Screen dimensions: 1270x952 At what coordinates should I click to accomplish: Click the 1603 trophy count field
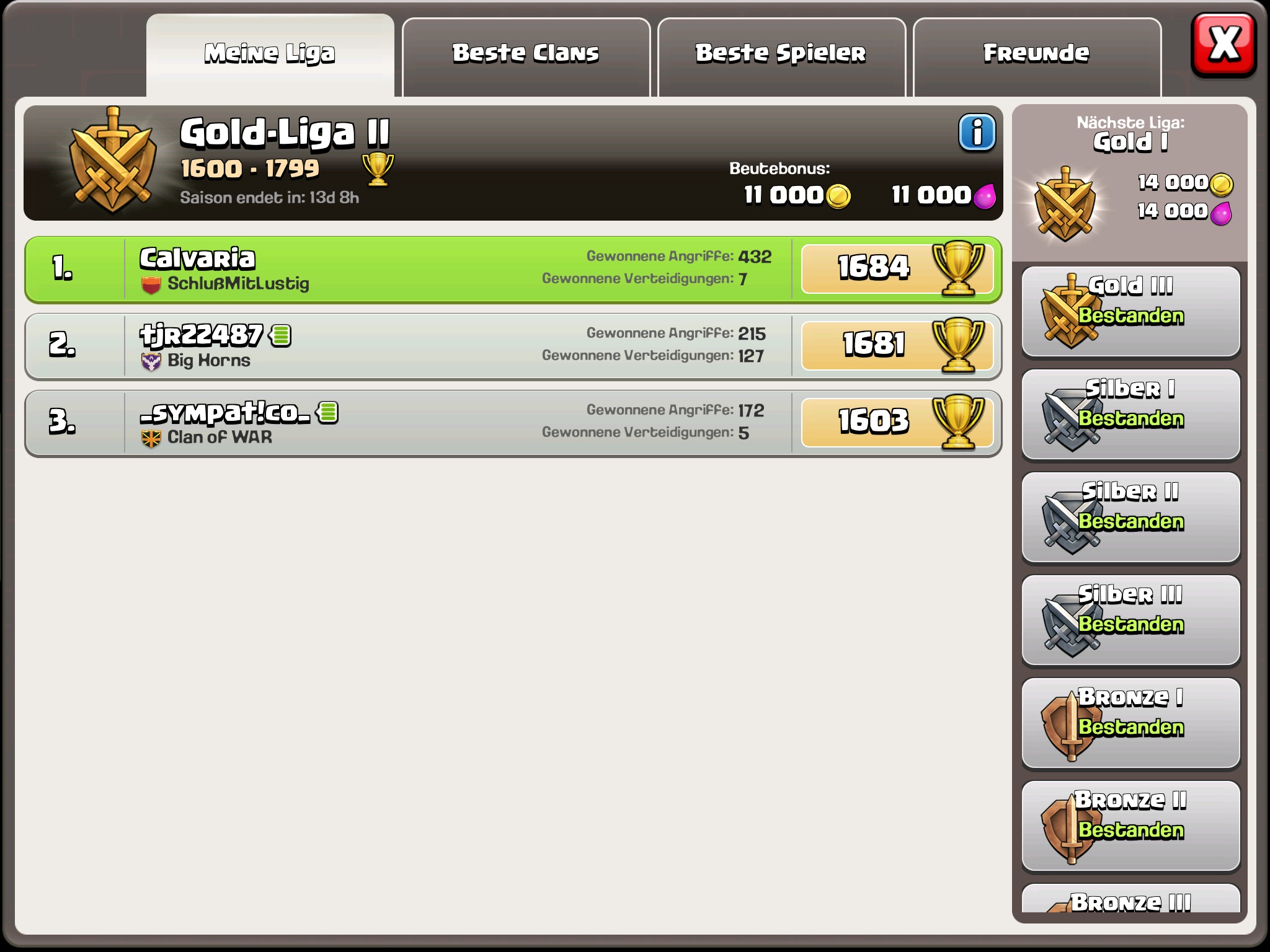coord(897,423)
